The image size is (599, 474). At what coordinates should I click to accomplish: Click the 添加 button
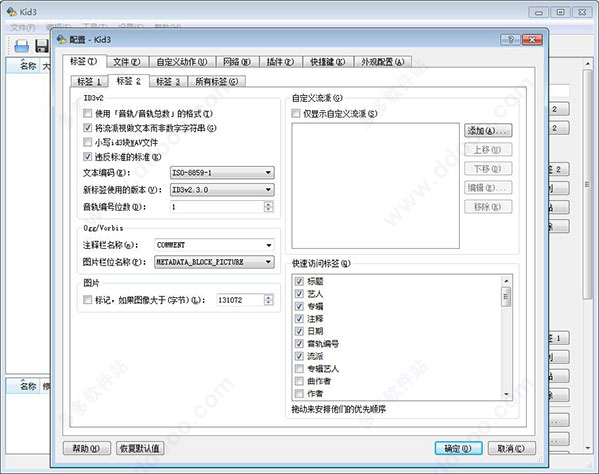[488, 131]
